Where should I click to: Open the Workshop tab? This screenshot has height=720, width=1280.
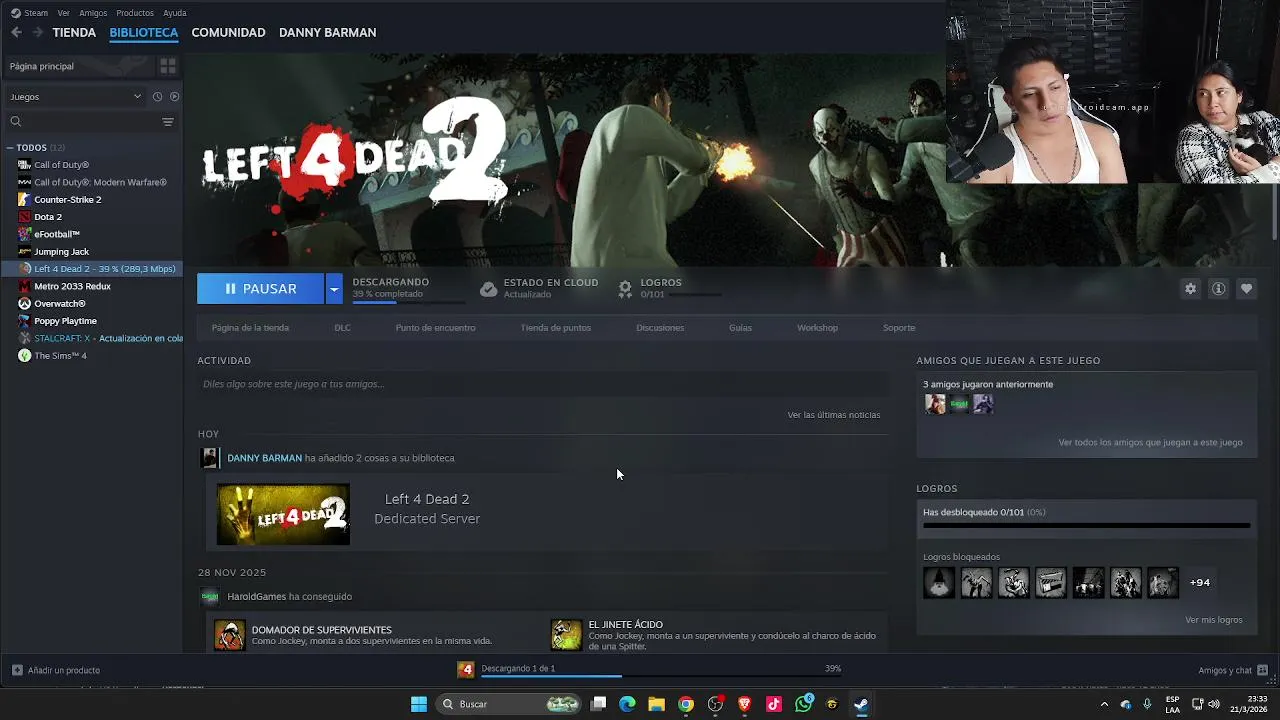pos(817,328)
